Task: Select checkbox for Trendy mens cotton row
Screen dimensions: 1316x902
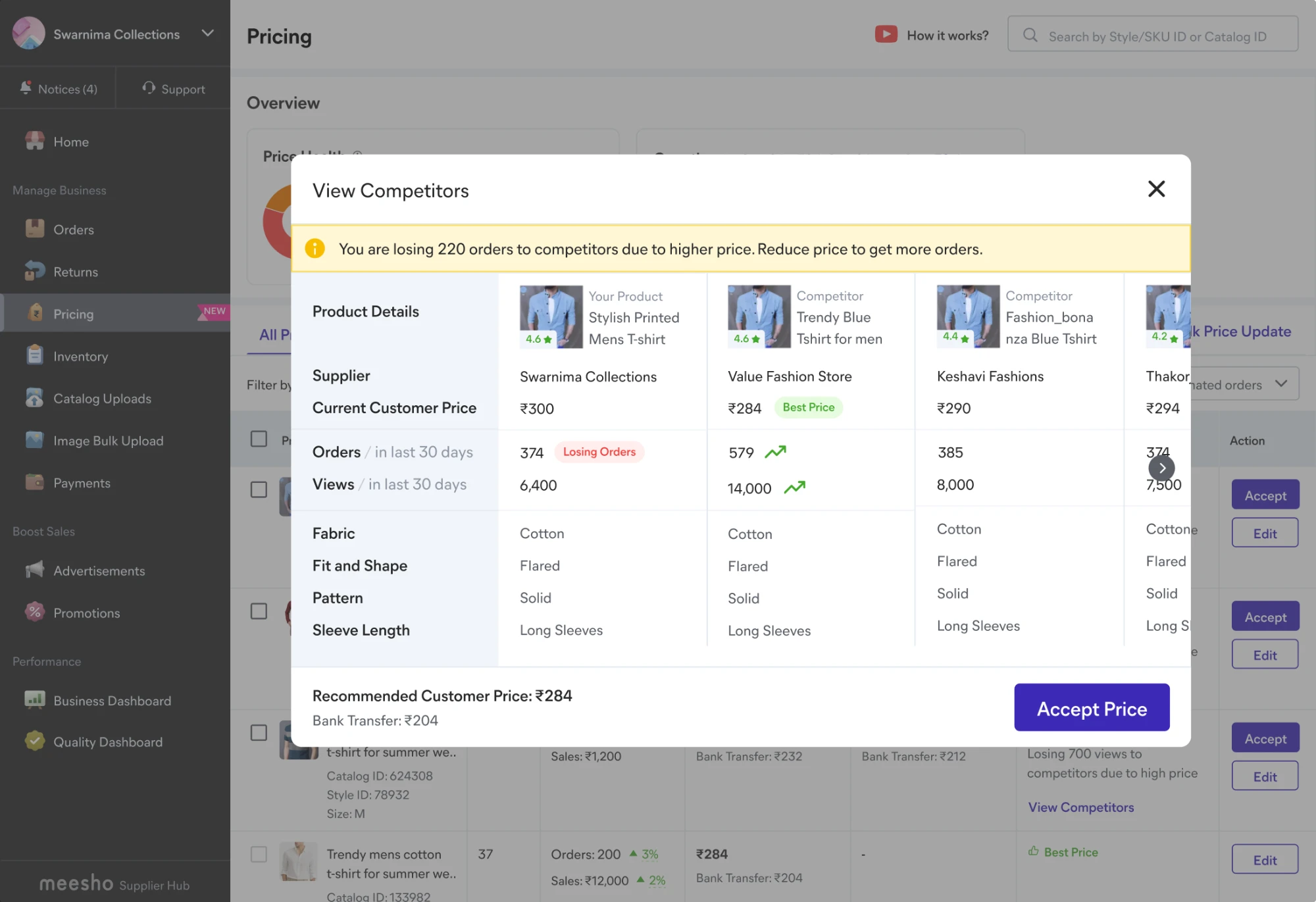Action: [x=259, y=854]
